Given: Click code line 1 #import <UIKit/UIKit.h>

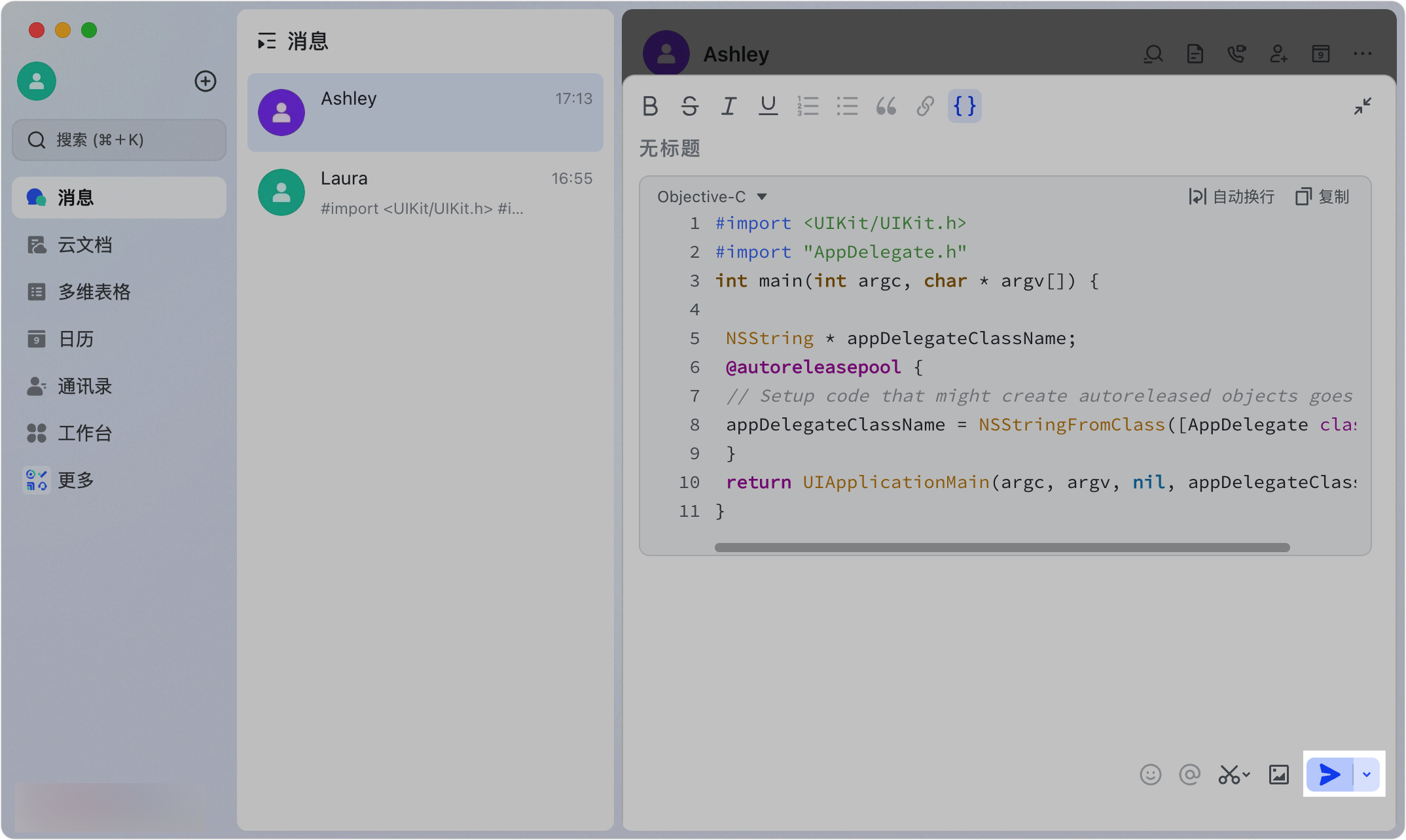Looking at the screenshot, I should 840,223.
